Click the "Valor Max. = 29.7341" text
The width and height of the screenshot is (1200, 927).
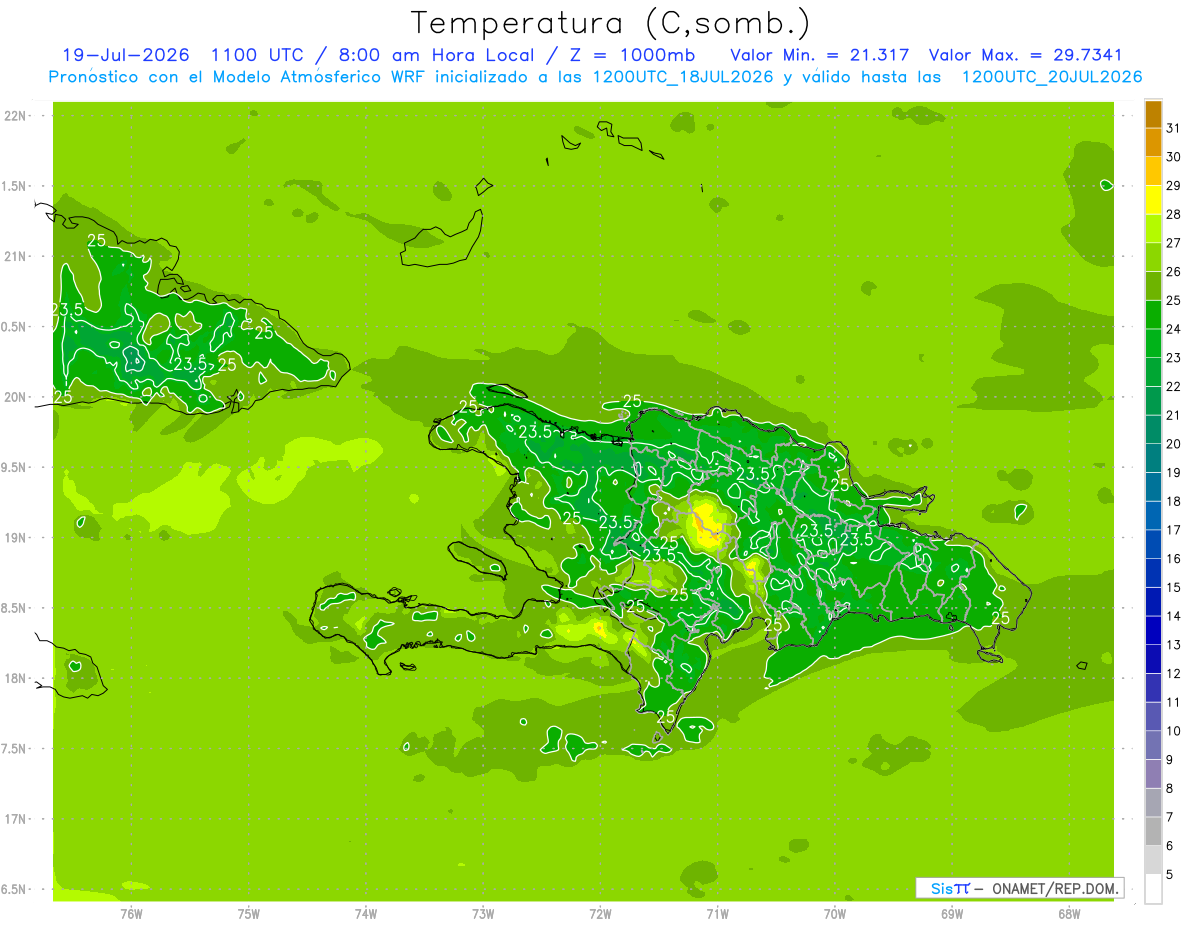(x=1035, y=55)
